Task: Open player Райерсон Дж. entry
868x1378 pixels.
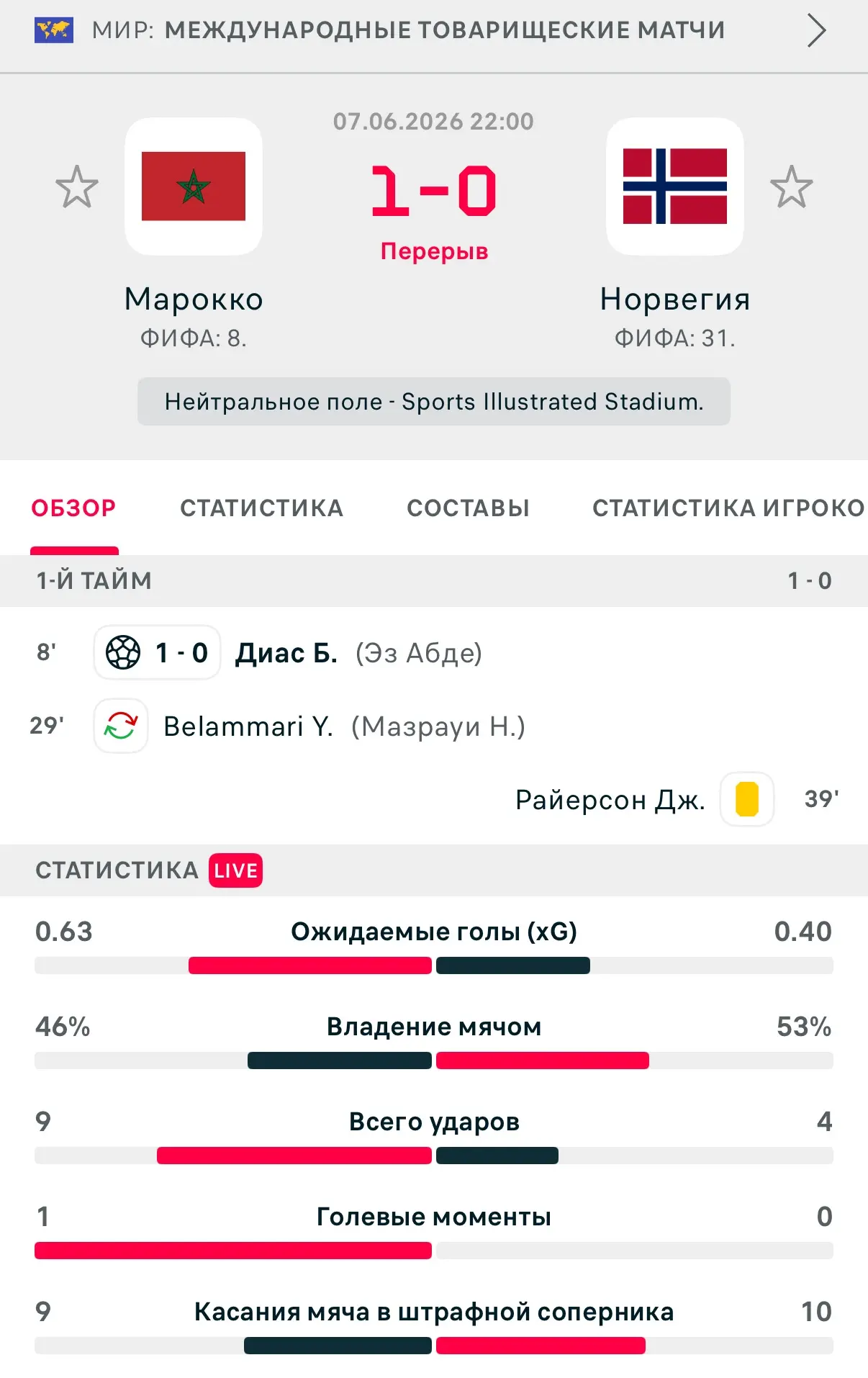Action: [x=610, y=800]
